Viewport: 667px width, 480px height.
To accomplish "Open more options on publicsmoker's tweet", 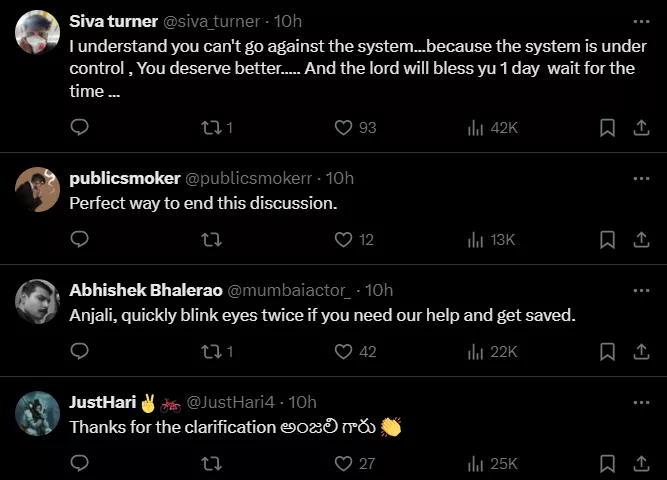I will pos(641,178).
